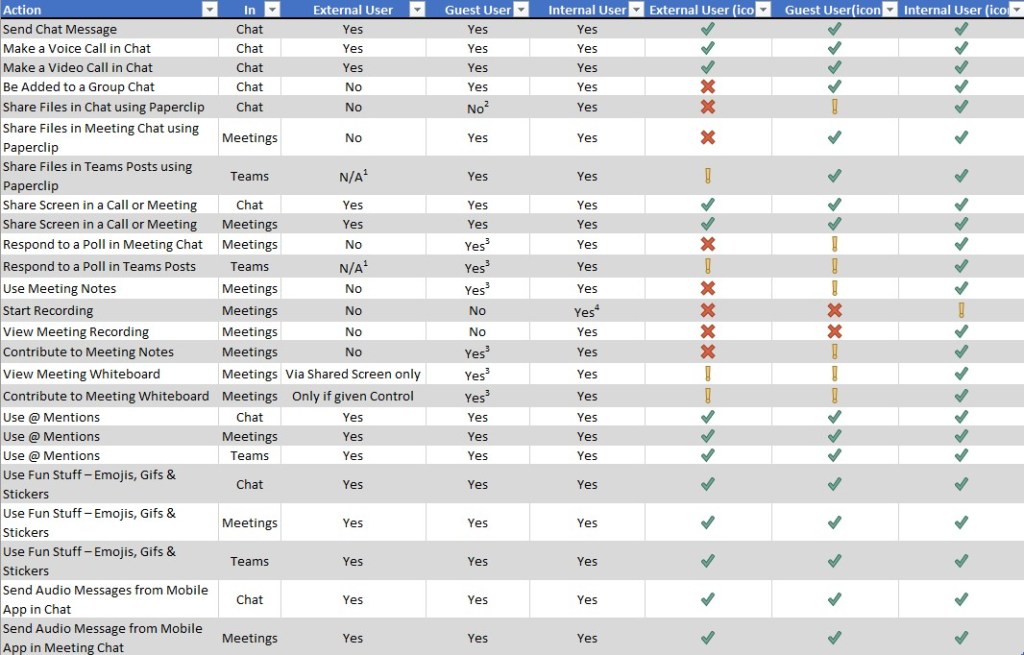Click Internal User warning icon in Start Recording row
The image size is (1024, 655).
tap(961, 311)
